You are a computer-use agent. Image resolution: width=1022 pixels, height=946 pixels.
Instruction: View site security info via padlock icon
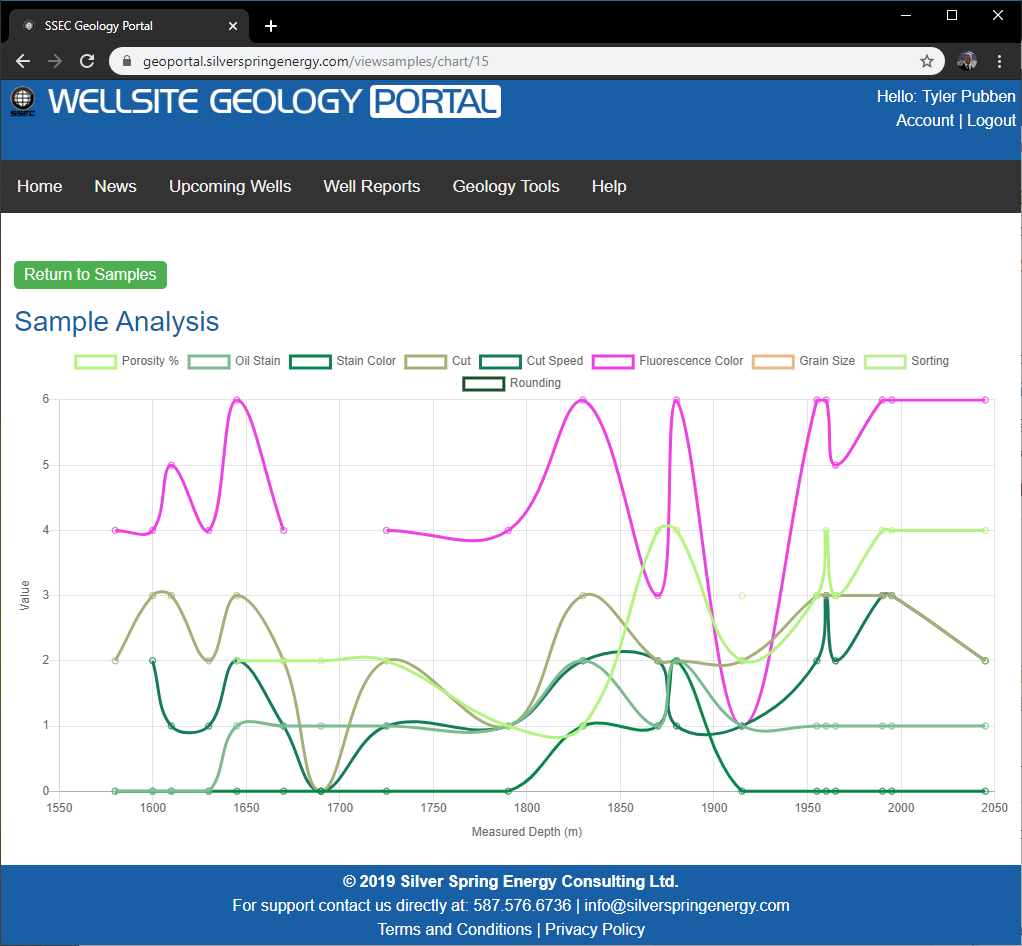[128, 61]
